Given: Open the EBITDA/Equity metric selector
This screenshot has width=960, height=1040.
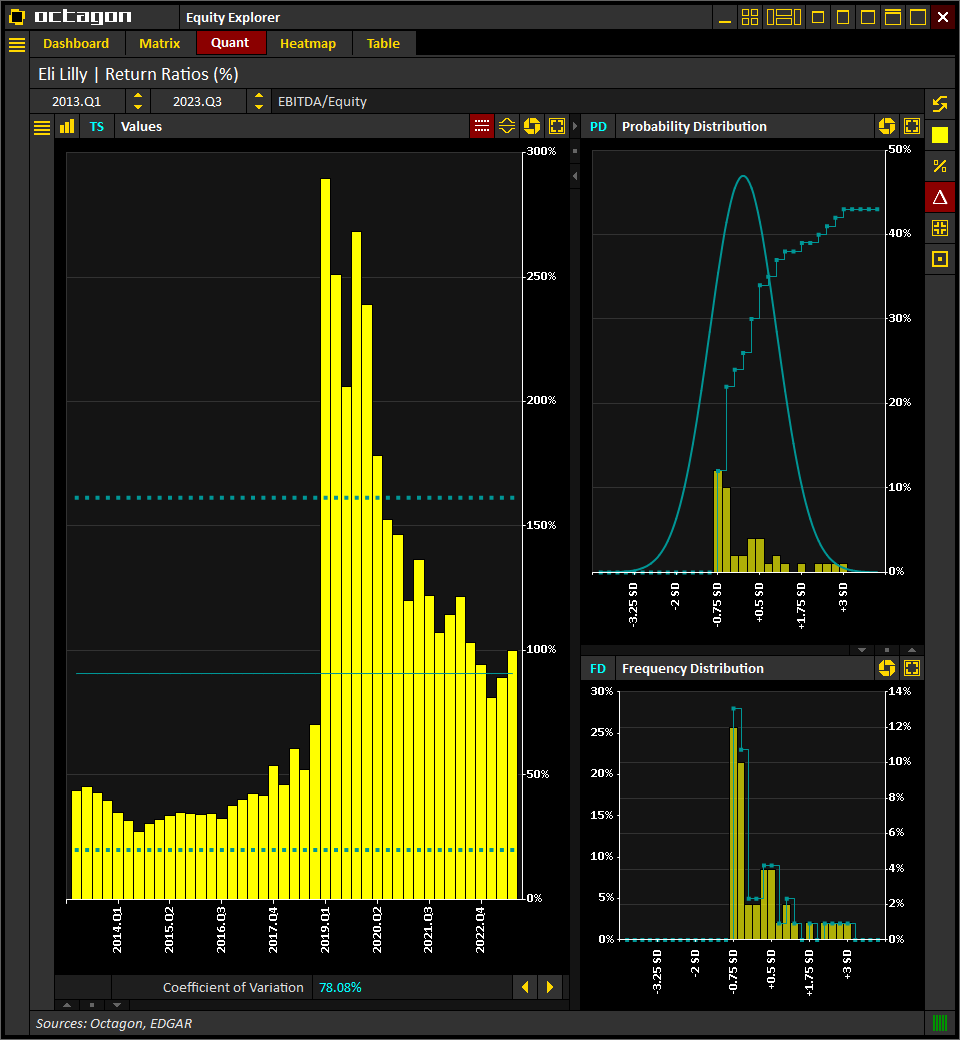Looking at the screenshot, I should pos(597,101).
